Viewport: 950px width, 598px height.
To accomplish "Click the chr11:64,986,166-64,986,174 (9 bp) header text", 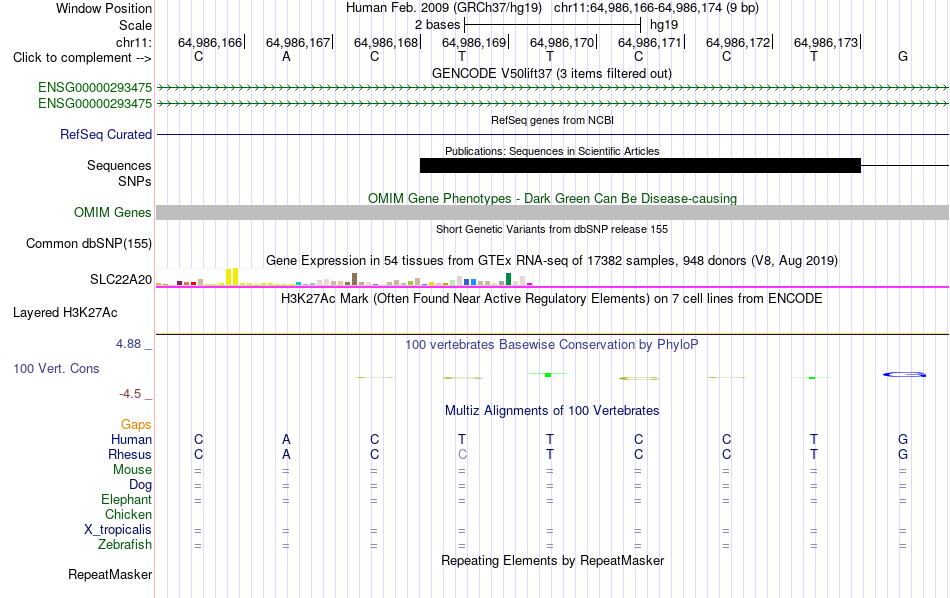I will 656,8.
